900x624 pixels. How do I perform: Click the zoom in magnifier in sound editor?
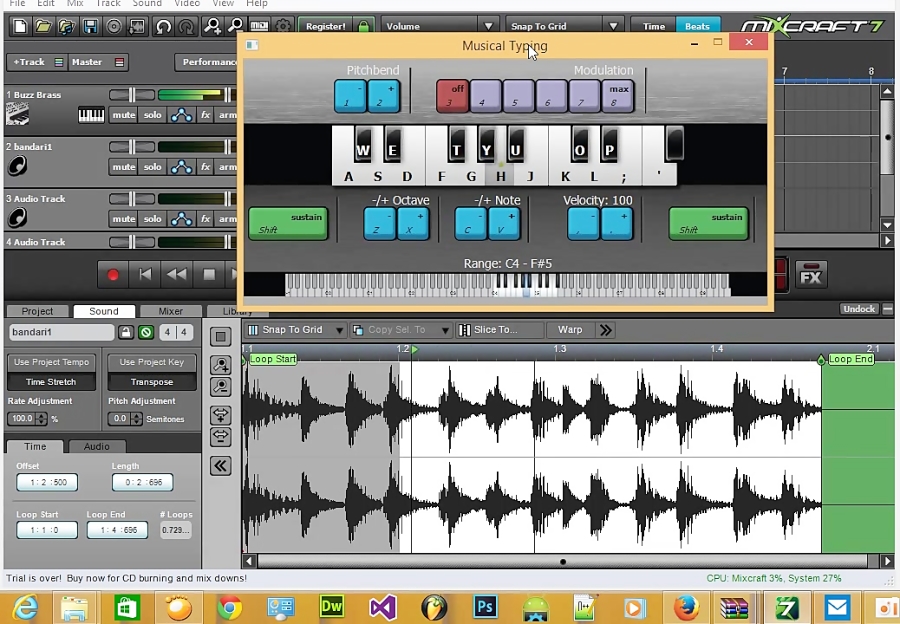tap(221, 365)
